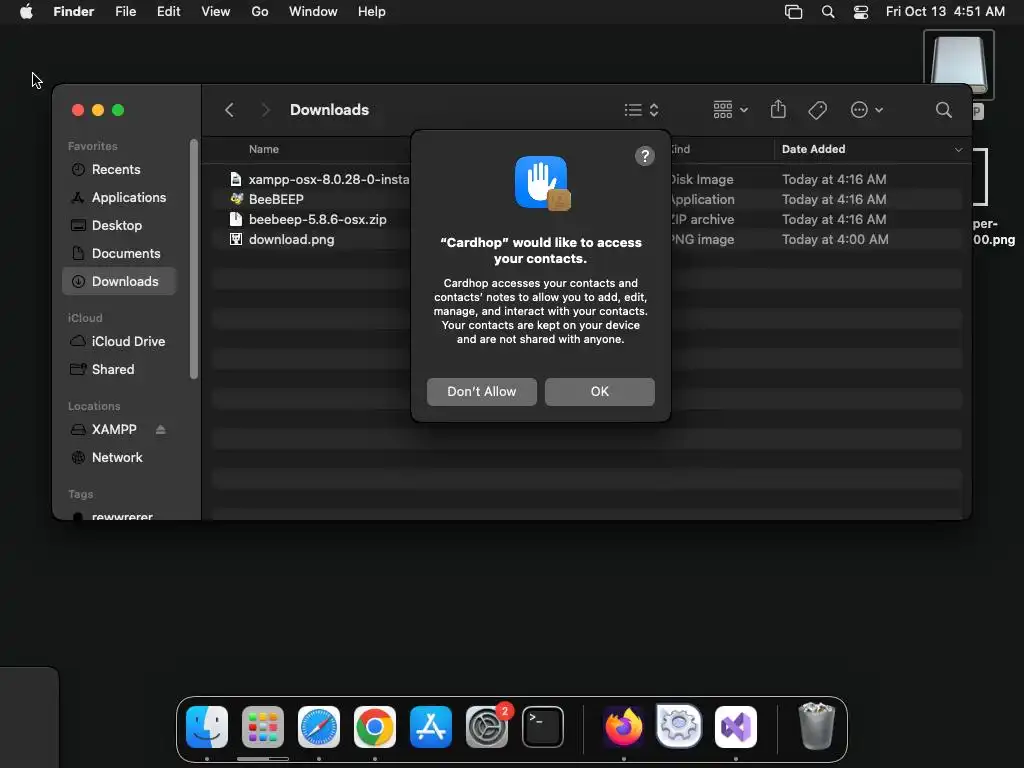Change the list view selector in toolbar
This screenshot has width=1024, height=768.
(641, 110)
